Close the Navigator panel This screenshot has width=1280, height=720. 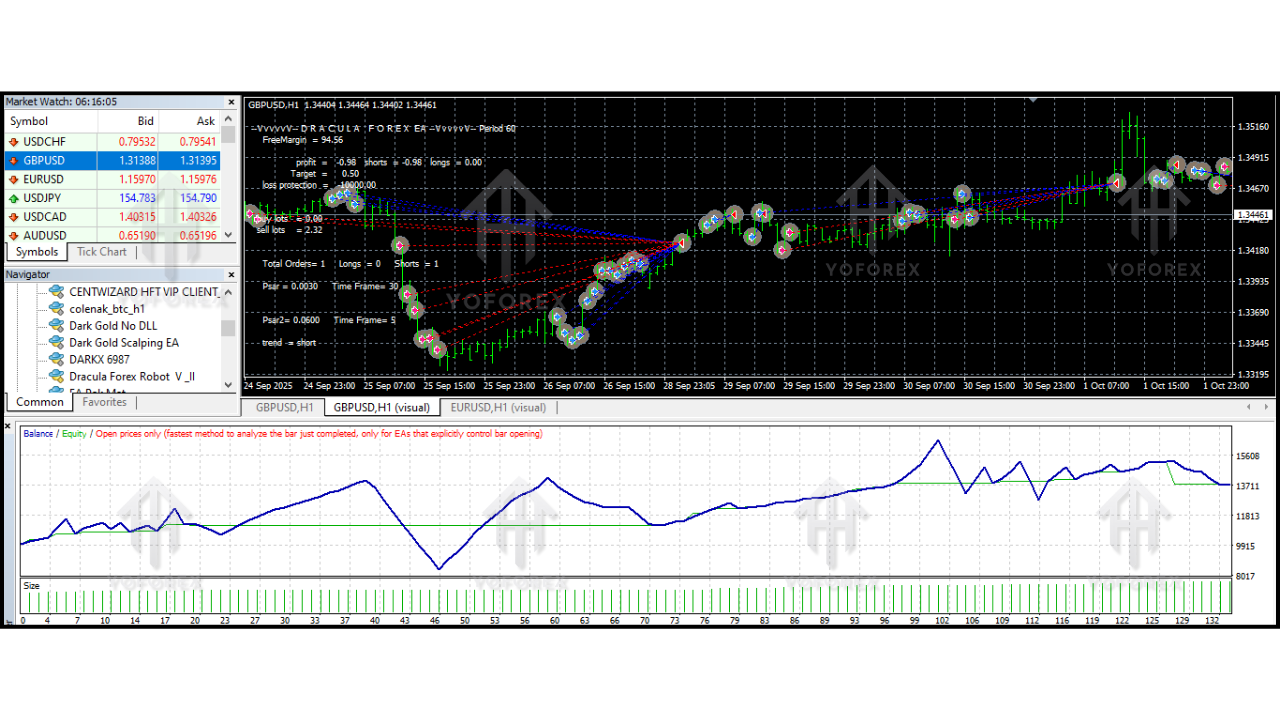[x=231, y=275]
